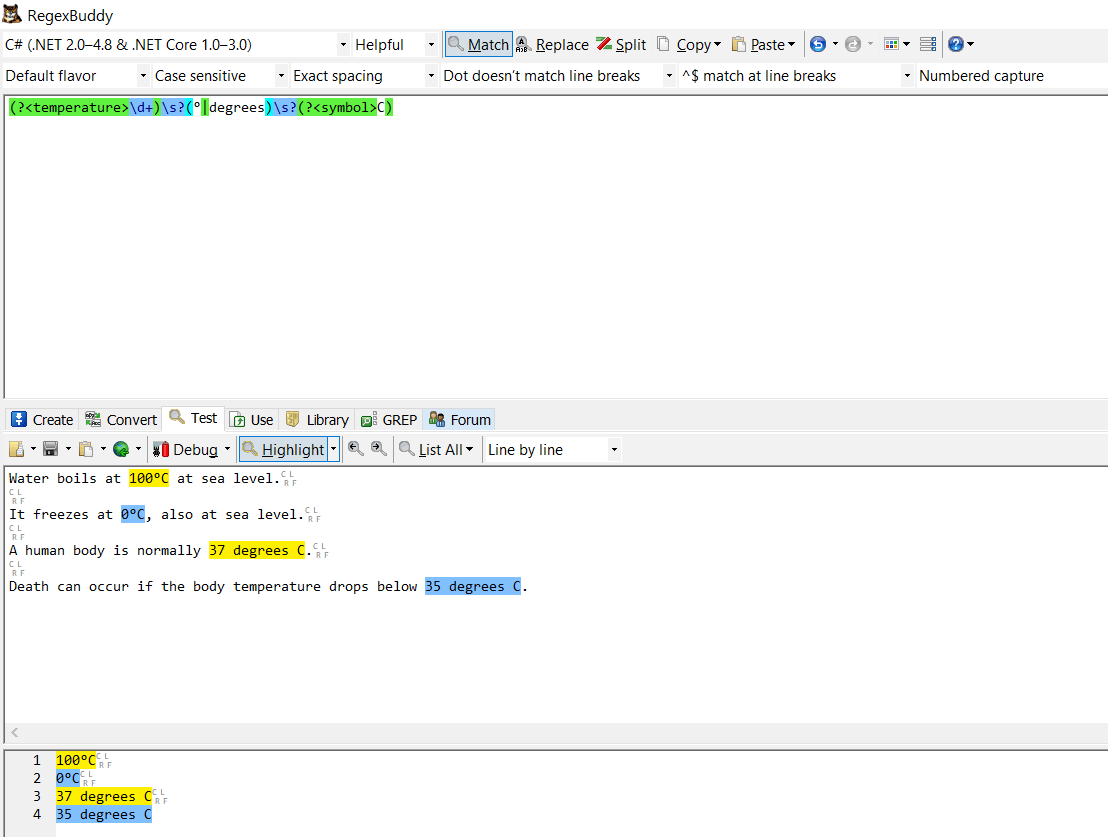Click the globe download icon in Test toolbar
This screenshot has height=837, width=1108.
point(121,449)
